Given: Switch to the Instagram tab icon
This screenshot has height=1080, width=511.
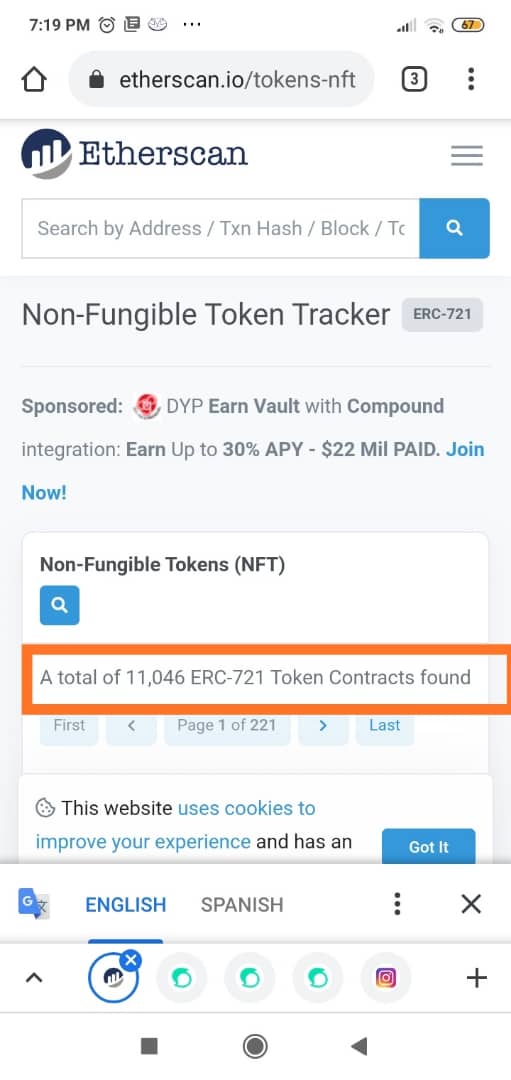Looking at the screenshot, I should pos(386,977).
